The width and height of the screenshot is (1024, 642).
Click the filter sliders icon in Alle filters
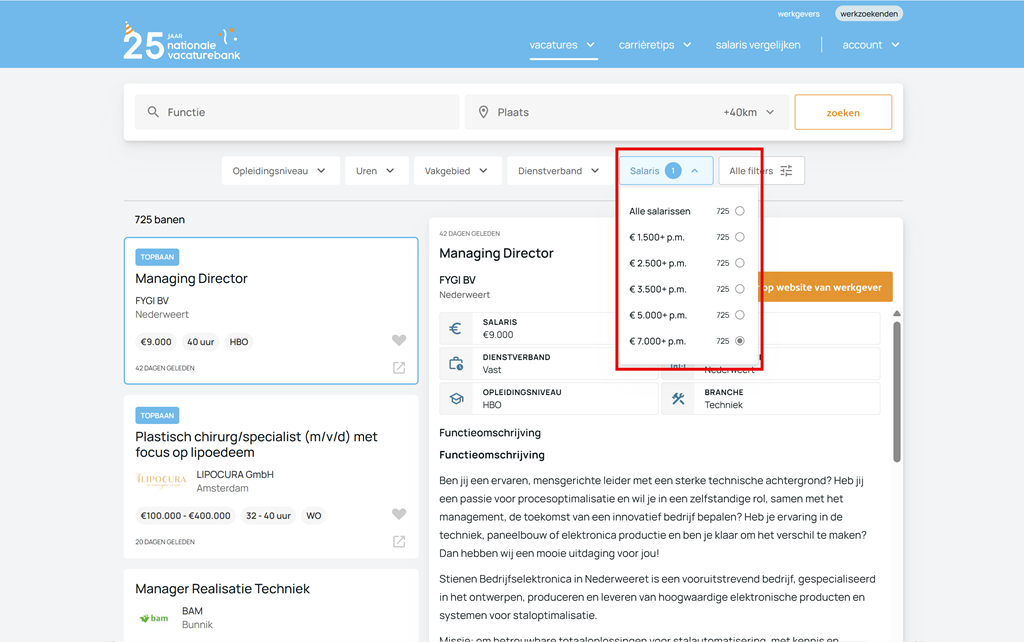[787, 171]
